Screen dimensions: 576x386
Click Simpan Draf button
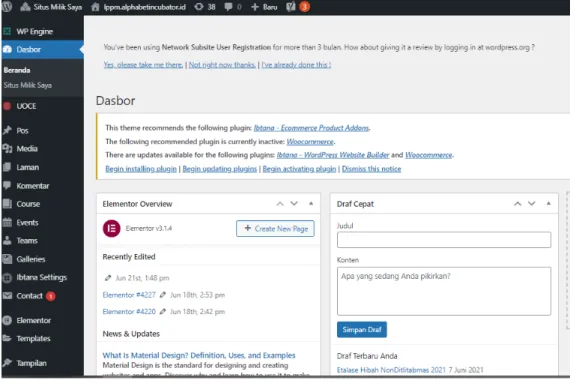361,330
